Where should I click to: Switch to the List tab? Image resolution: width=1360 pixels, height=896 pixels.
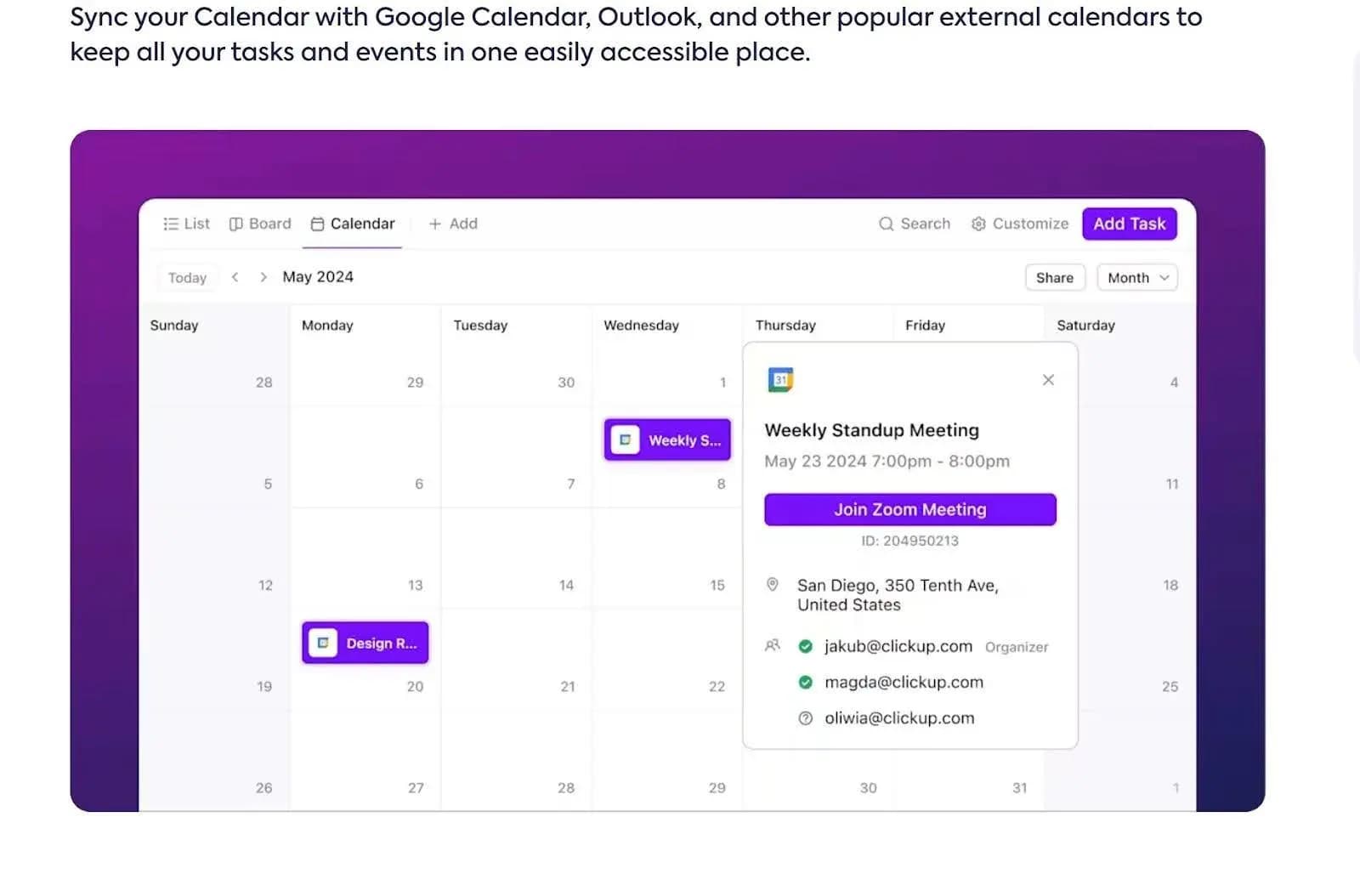[x=186, y=224]
